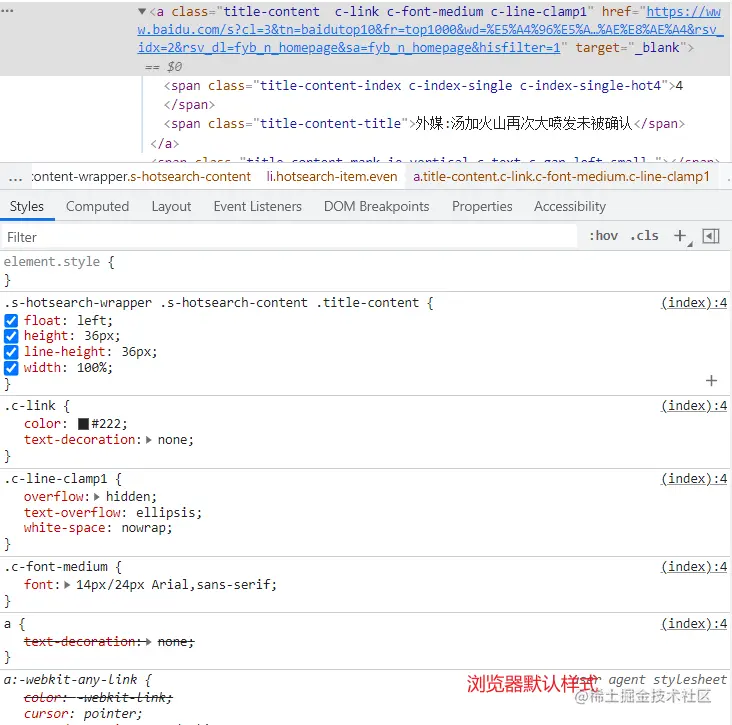Open (index):4 source for .title-content rule
Image resolution: width=732 pixels, height=725 pixels.
point(694,303)
